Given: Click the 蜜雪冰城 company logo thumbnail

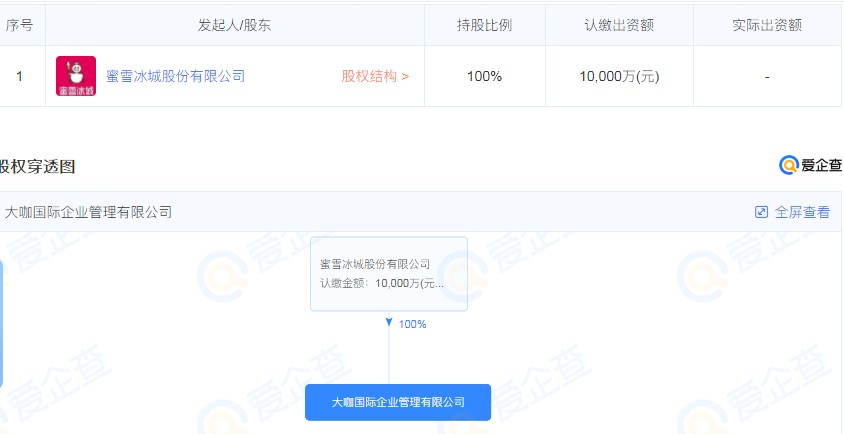Looking at the screenshot, I should pyautogui.click(x=76, y=76).
